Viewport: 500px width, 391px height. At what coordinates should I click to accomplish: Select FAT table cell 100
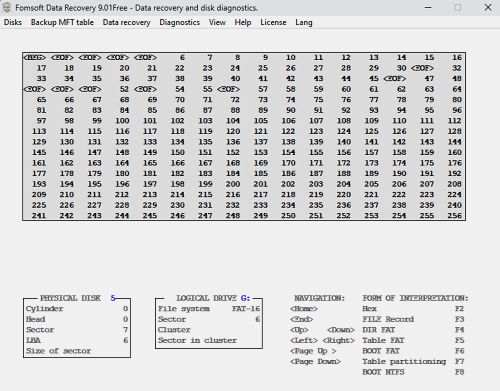click(x=122, y=121)
